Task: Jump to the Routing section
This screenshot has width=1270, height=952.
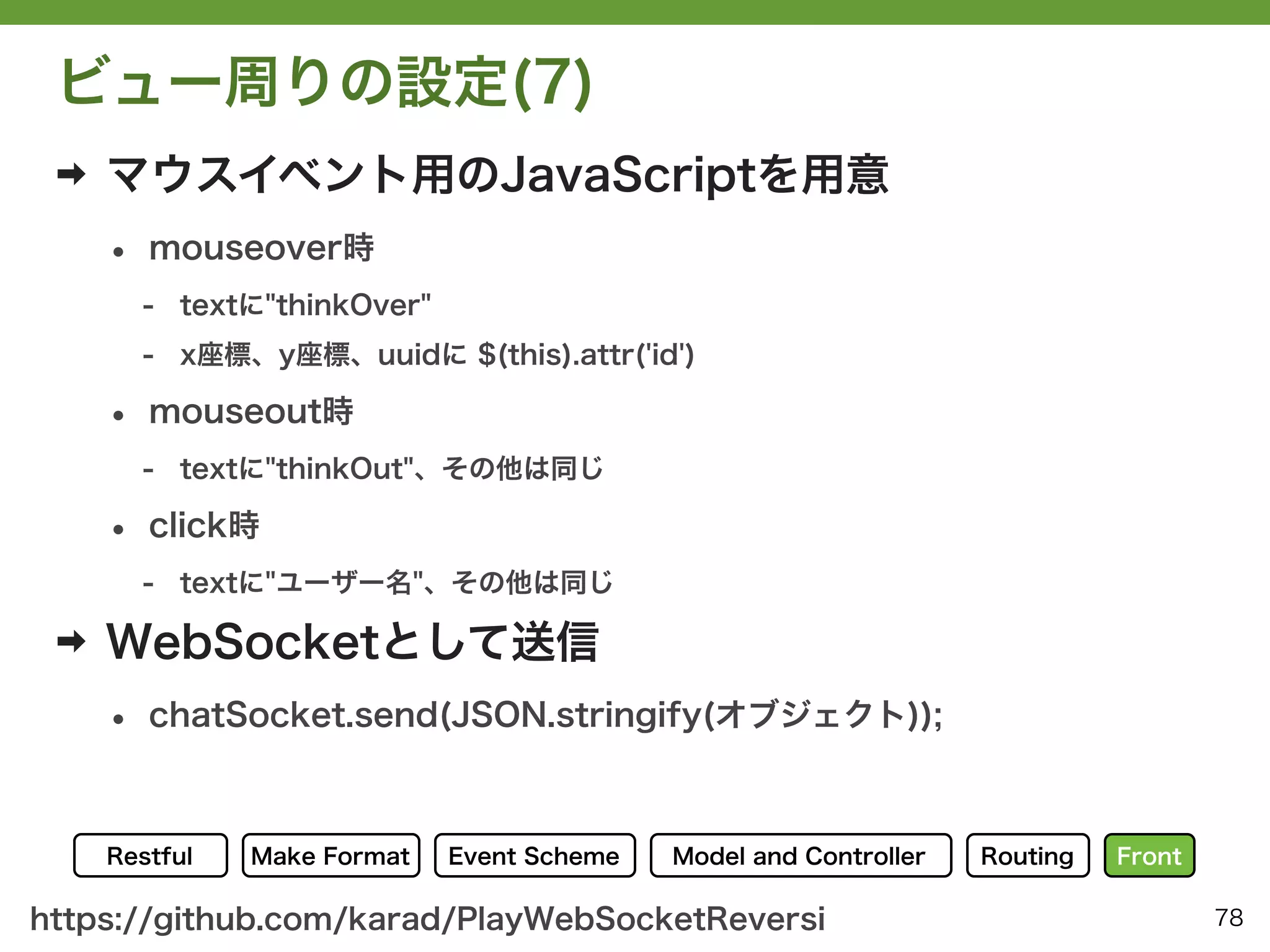Action: [1028, 855]
